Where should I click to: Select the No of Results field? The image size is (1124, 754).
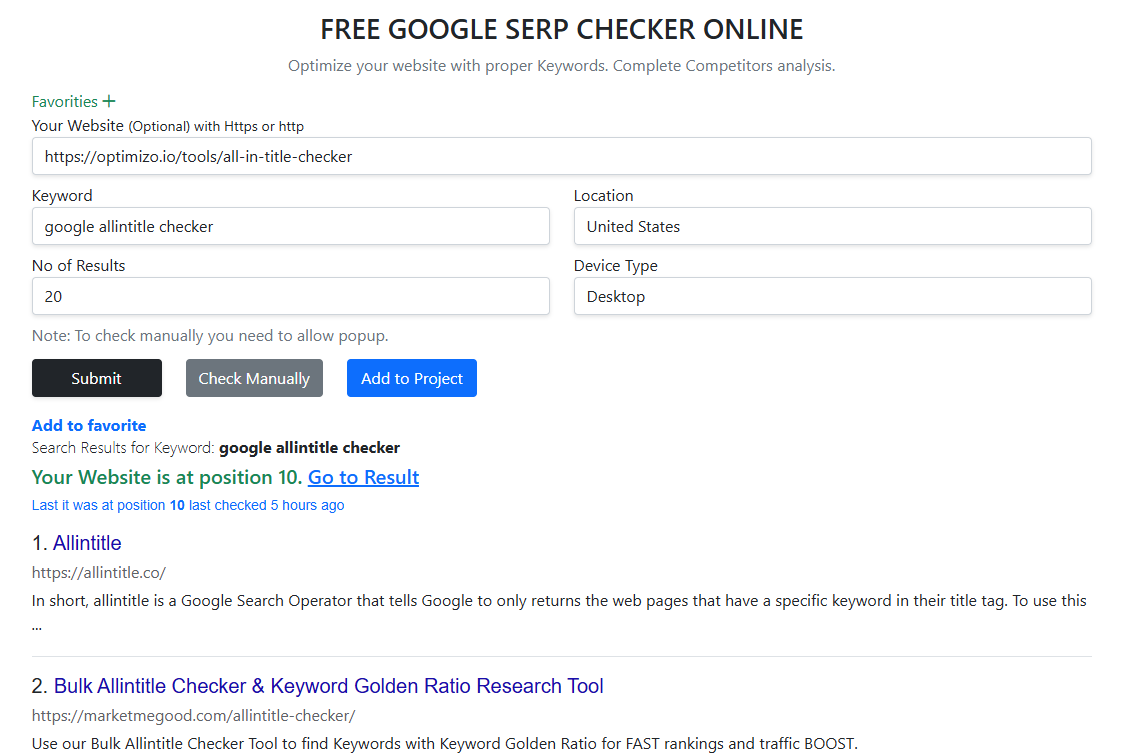point(290,297)
